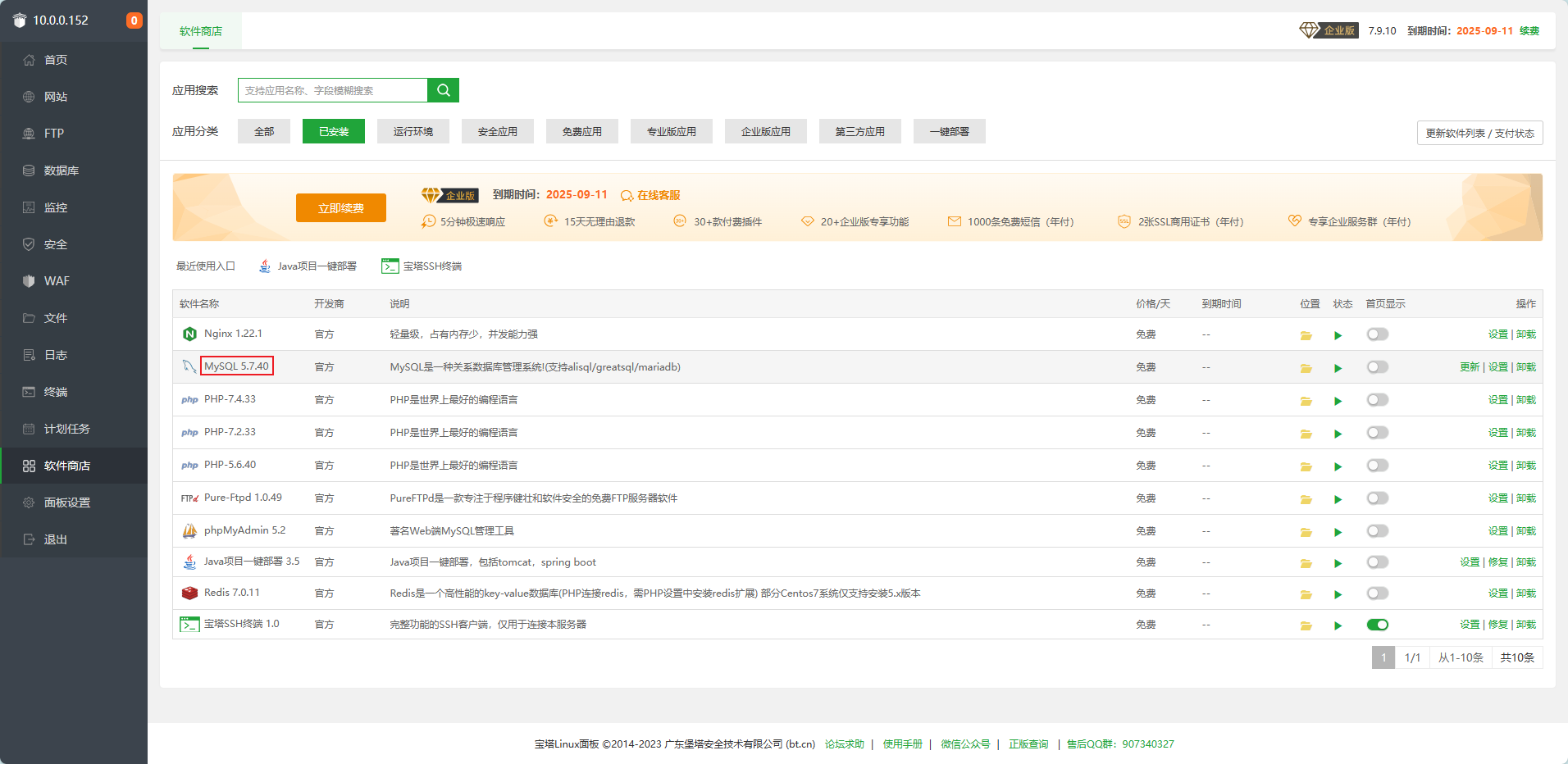Click the green search magnifier button
This screenshot has height=764, width=1568.
tap(443, 90)
